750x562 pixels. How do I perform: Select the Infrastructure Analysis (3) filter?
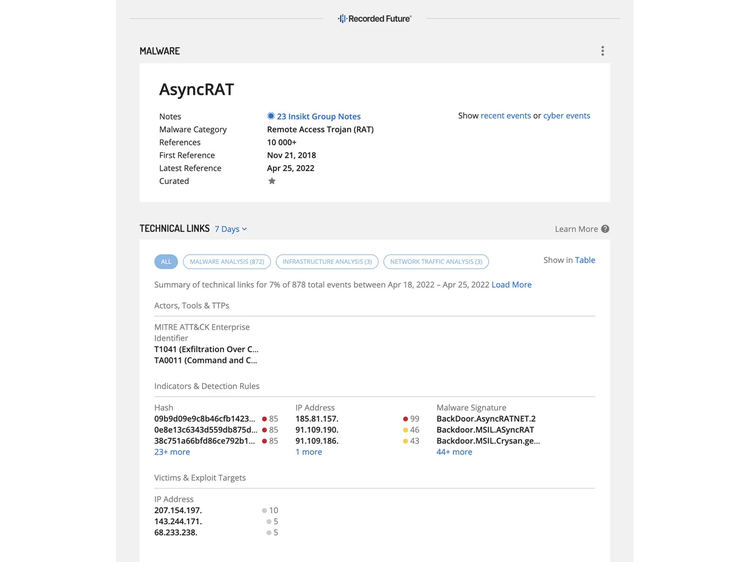327,261
